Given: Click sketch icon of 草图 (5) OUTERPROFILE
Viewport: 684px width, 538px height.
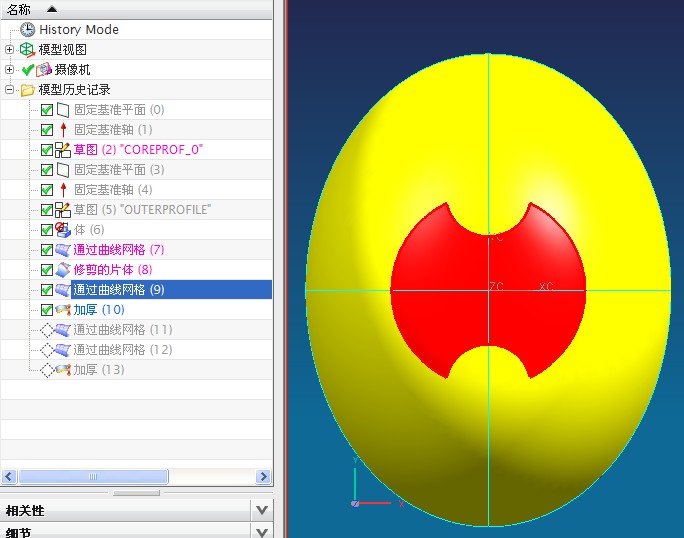Looking at the screenshot, I should (63, 210).
